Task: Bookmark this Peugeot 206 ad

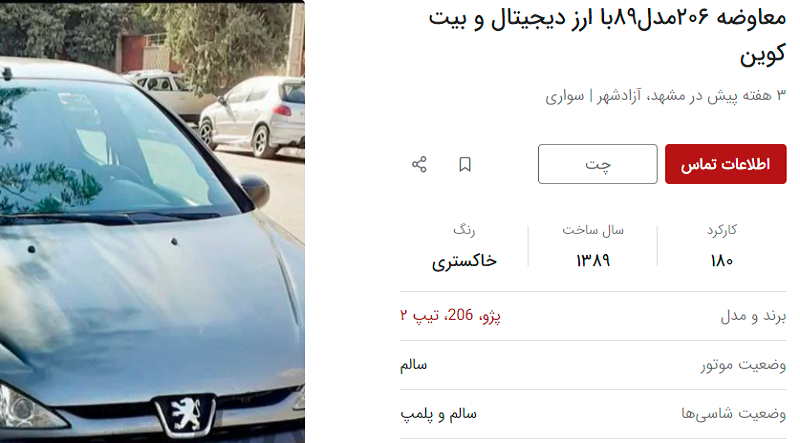Action: (465, 164)
